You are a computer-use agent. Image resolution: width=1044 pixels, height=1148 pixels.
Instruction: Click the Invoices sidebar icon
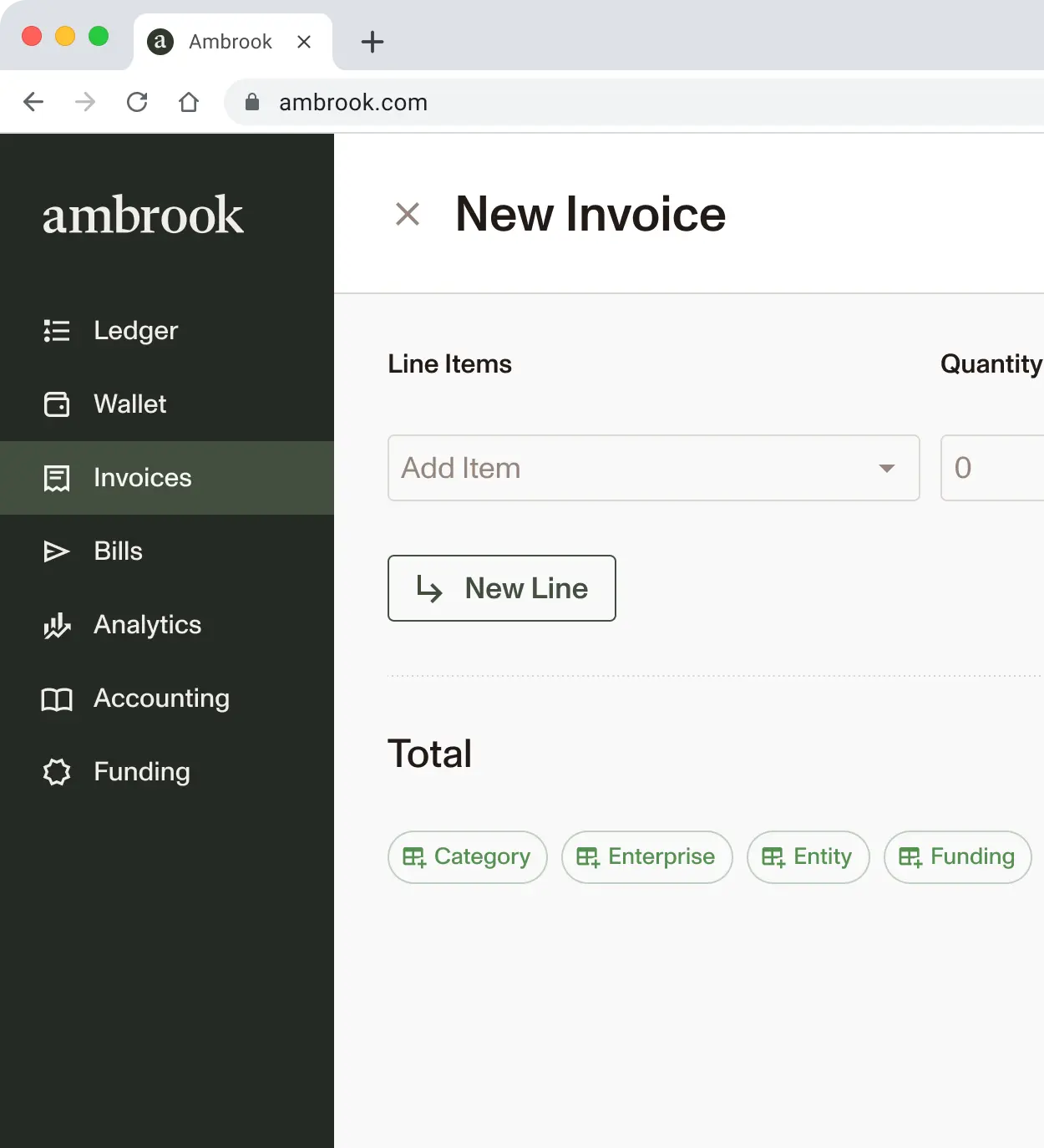56,477
